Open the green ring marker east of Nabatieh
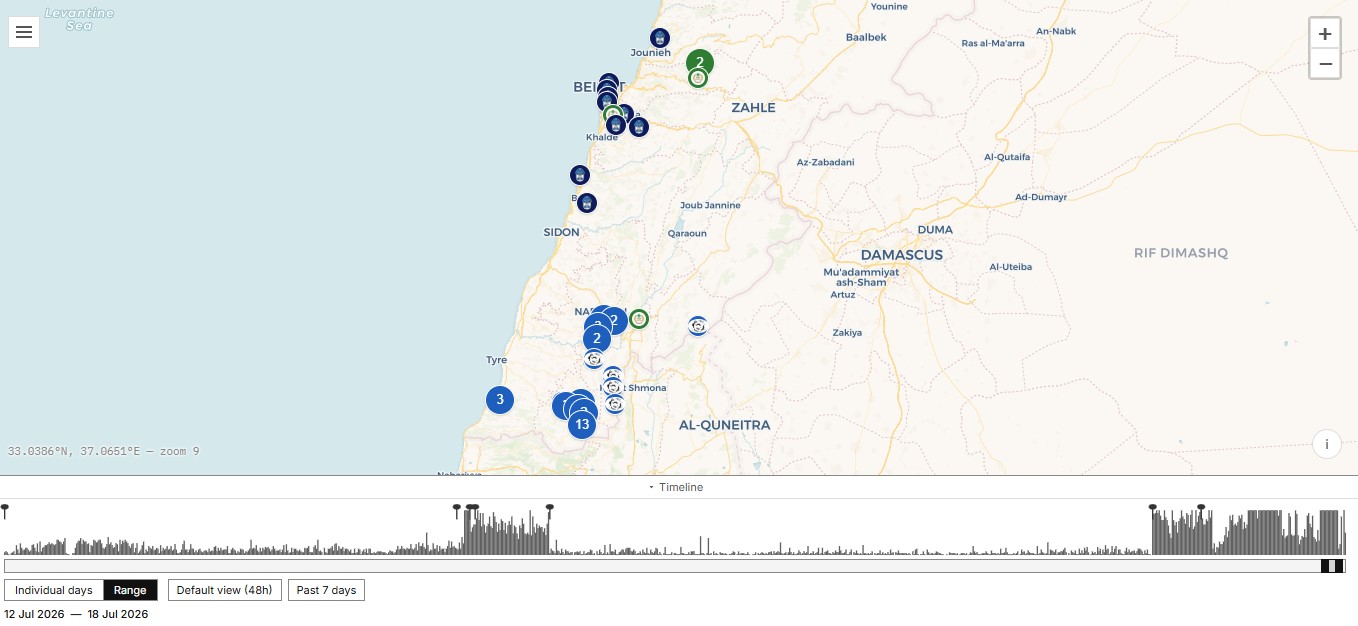The width and height of the screenshot is (1358, 626). (639, 319)
